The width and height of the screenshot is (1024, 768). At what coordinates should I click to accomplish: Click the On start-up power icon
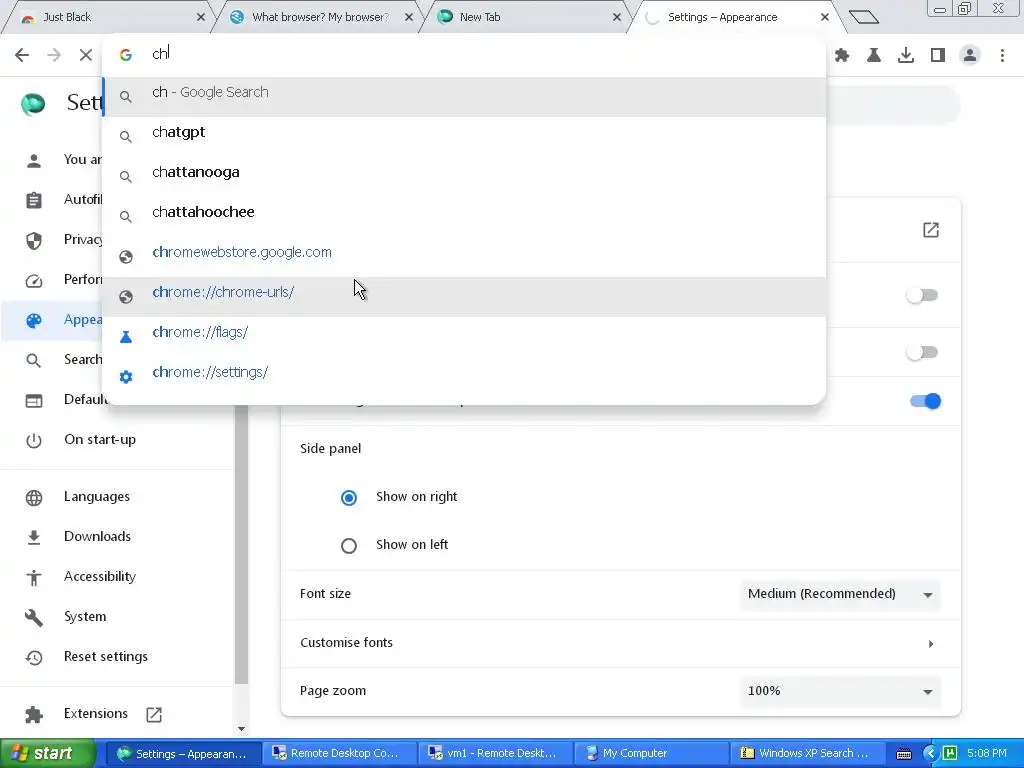click(34, 440)
